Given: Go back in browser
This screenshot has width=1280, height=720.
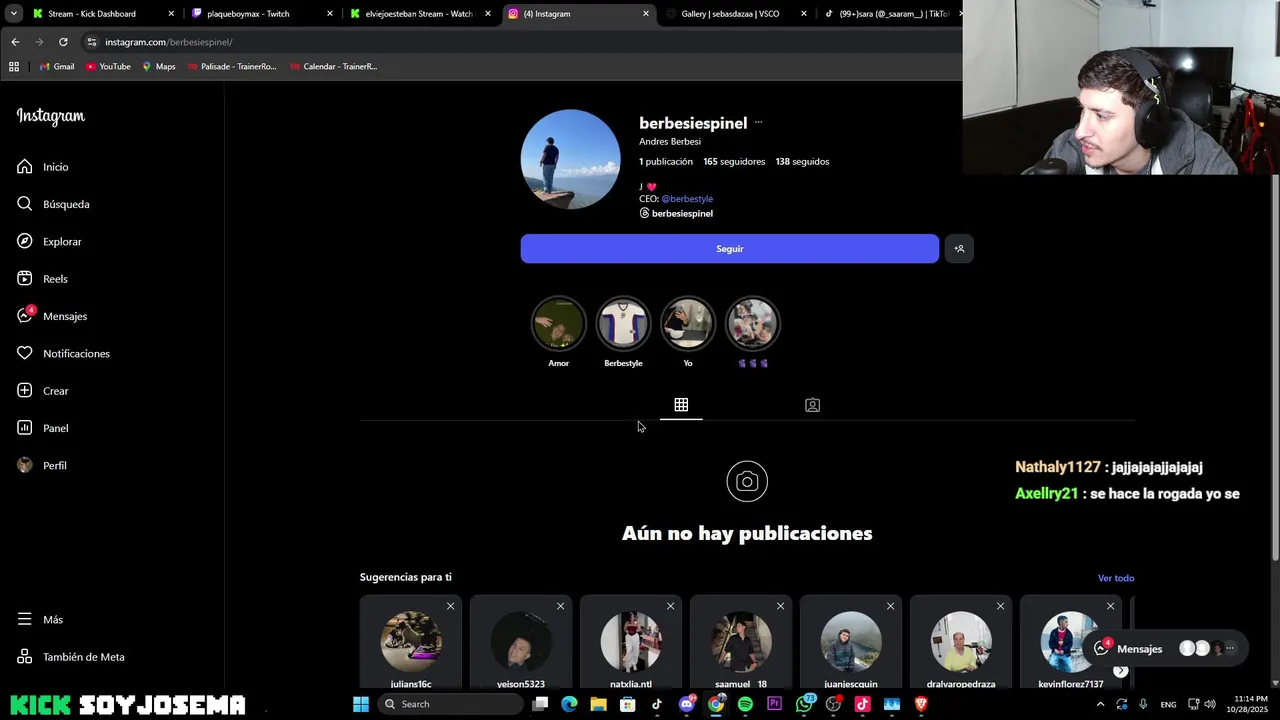Looking at the screenshot, I should pos(15,42).
